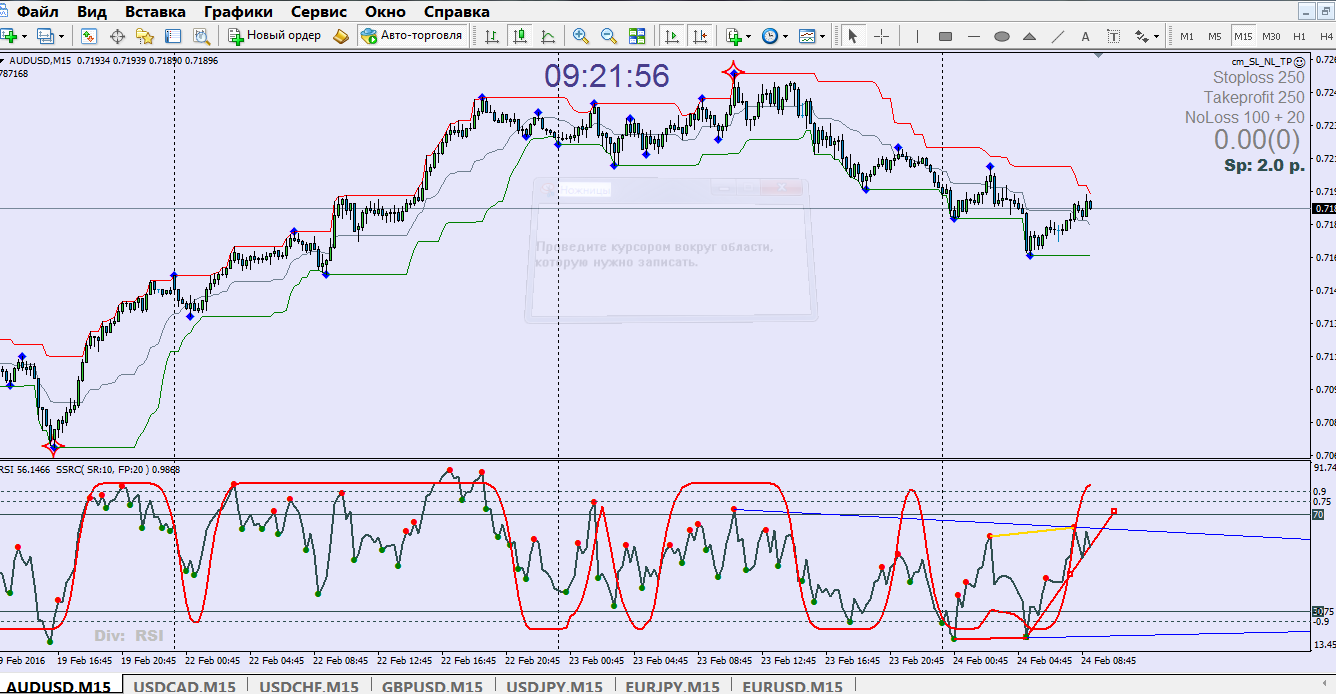1336x694 pixels.
Task: Show the Terminal panel
Action: click(173, 36)
